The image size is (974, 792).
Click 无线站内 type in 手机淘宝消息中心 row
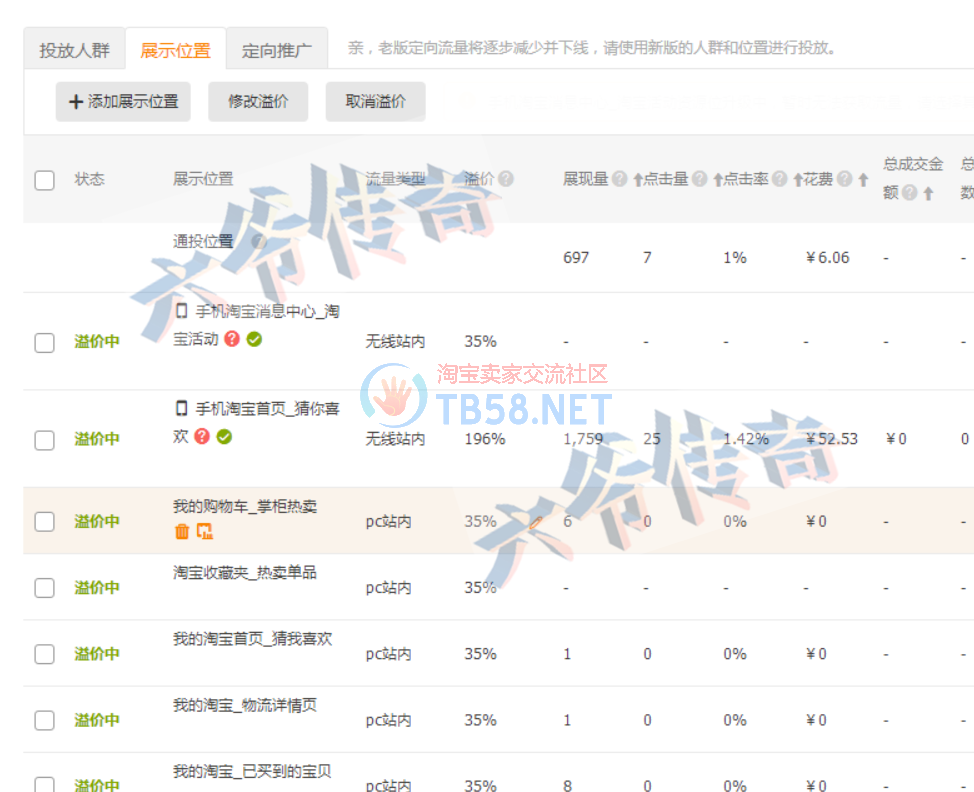coord(395,342)
